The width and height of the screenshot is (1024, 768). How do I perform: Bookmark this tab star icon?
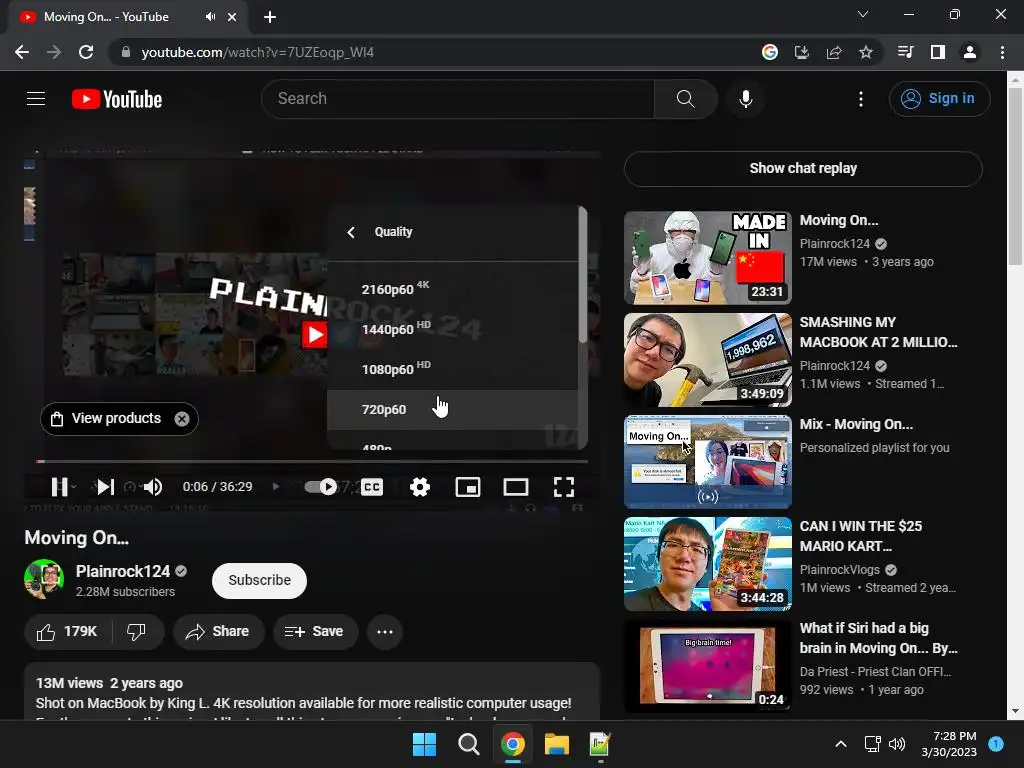point(865,52)
